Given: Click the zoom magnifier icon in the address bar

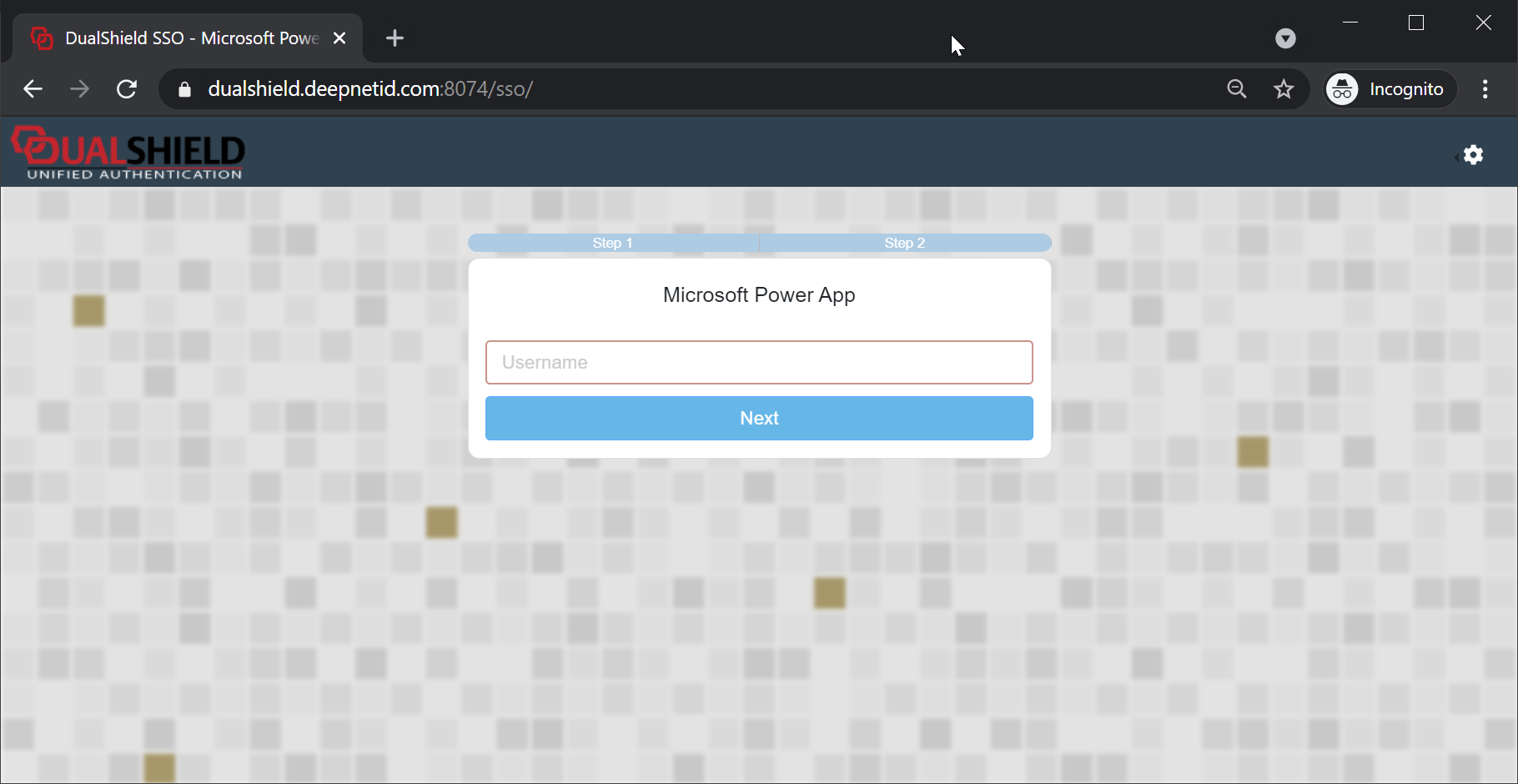Looking at the screenshot, I should [x=1236, y=89].
